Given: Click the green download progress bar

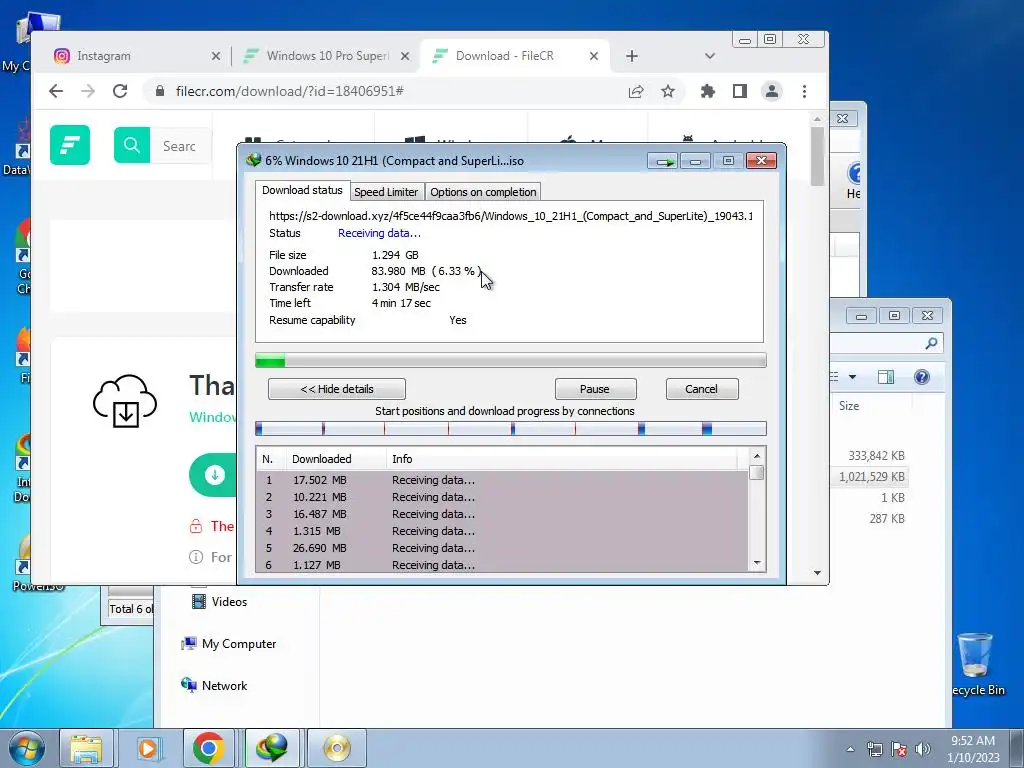Looking at the screenshot, I should point(510,360).
